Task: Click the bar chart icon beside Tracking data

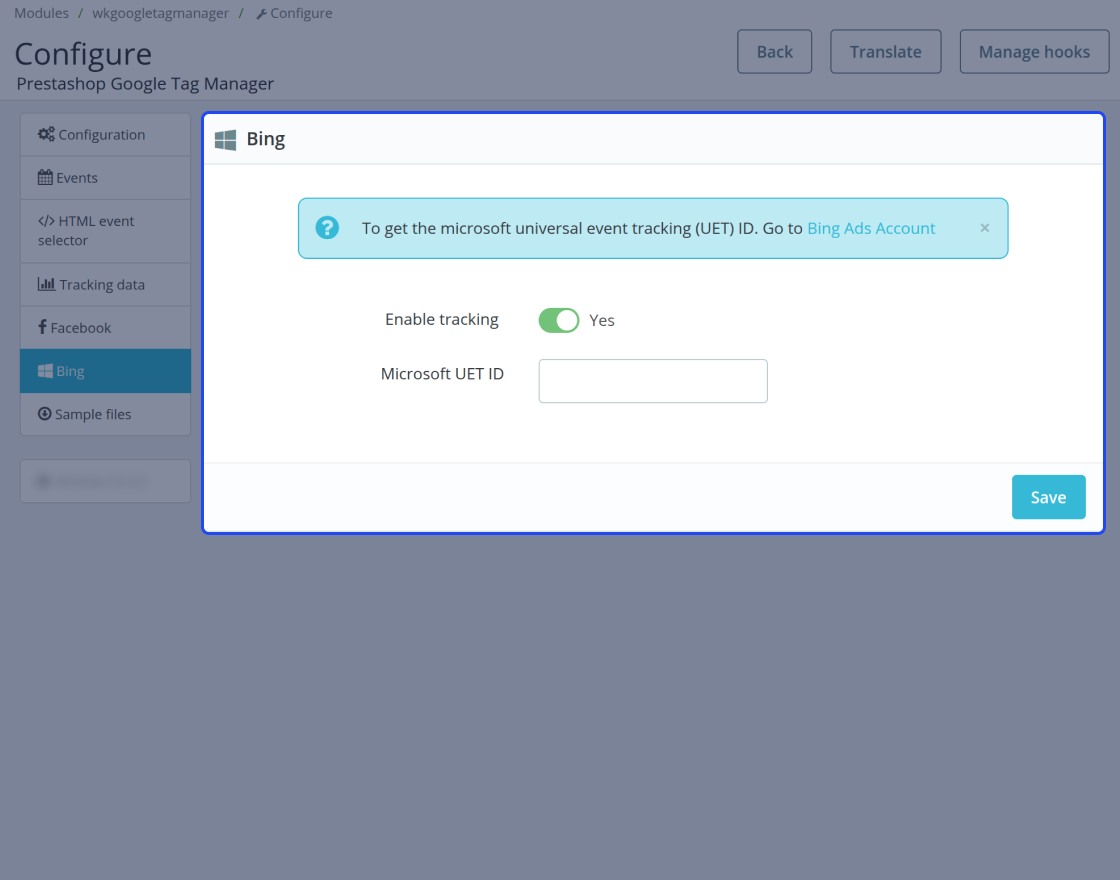Action: [46, 284]
